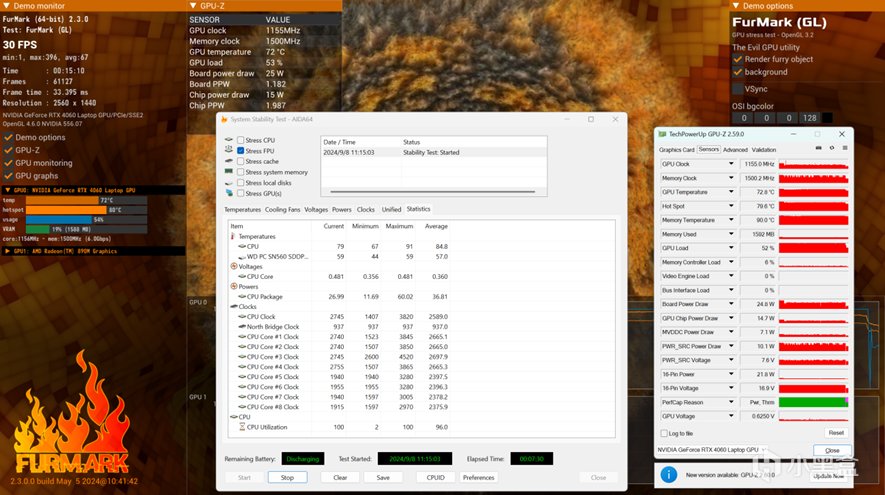885x495 pixels.
Task: Toggle the Render furry object checkbox
Action: (x=737, y=59)
